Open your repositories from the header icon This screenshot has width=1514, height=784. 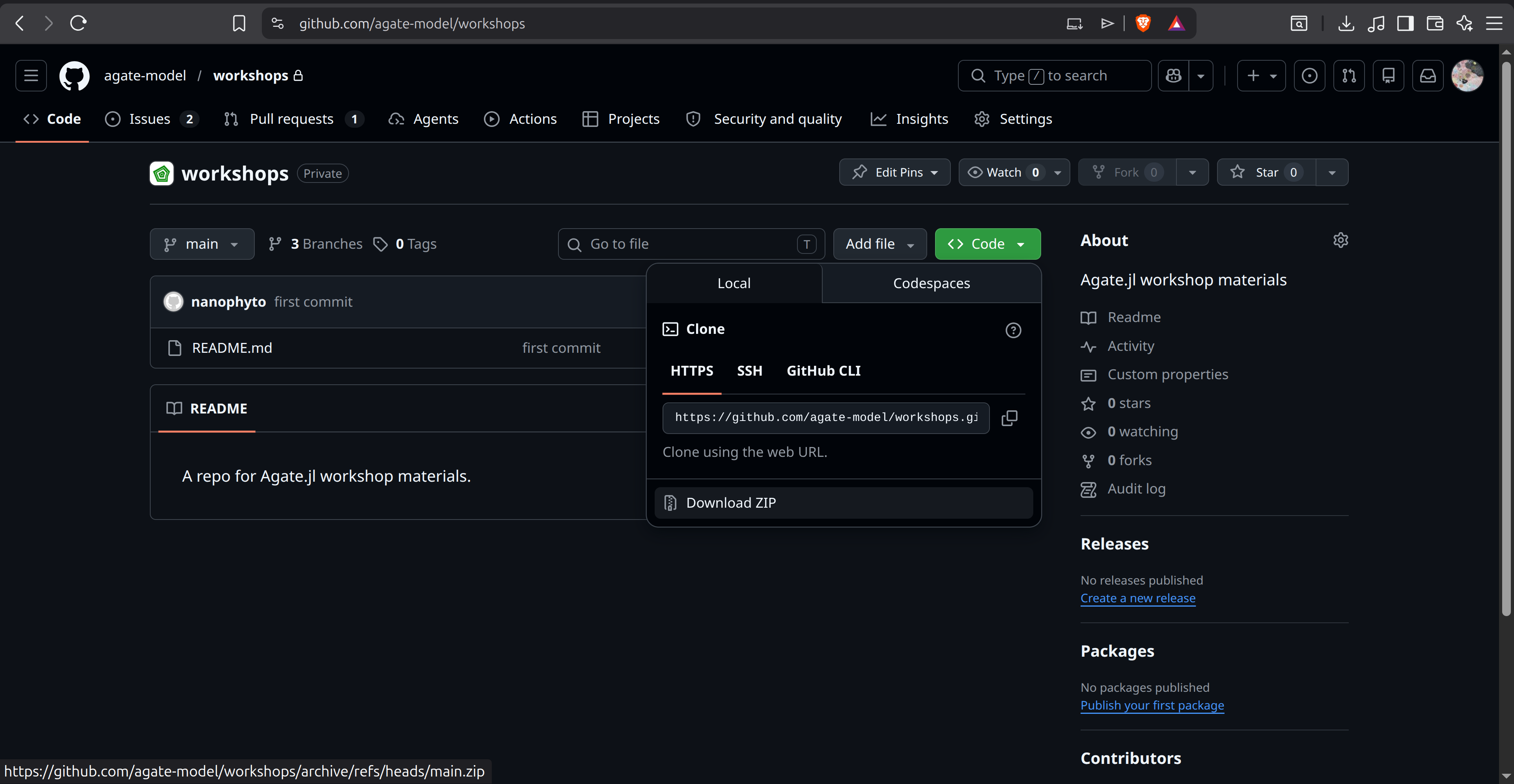(1388, 76)
